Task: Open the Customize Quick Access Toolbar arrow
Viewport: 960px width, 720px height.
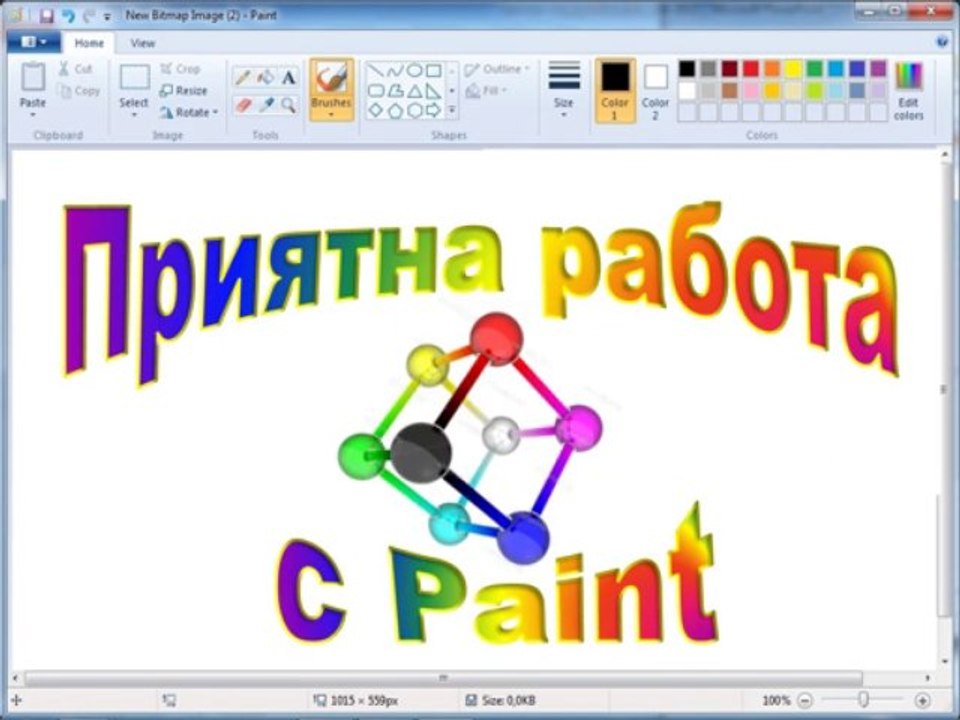Action: pyautogui.click(x=107, y=17)
